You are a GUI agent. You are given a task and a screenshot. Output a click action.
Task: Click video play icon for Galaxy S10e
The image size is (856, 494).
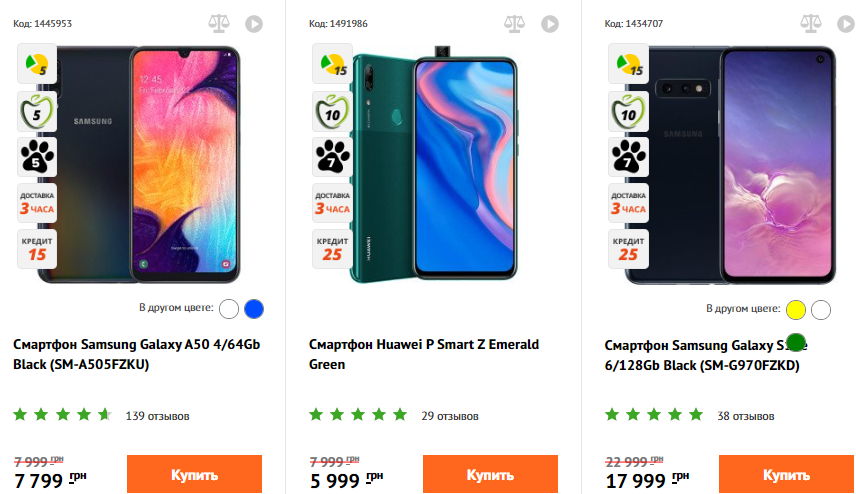tap(846, 23)
